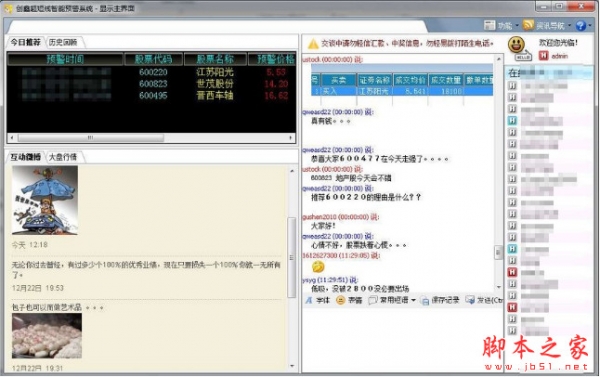Click the chat log scrollbar thumb
The width and height of the screenshot is (600, 377).
[498, 252]
